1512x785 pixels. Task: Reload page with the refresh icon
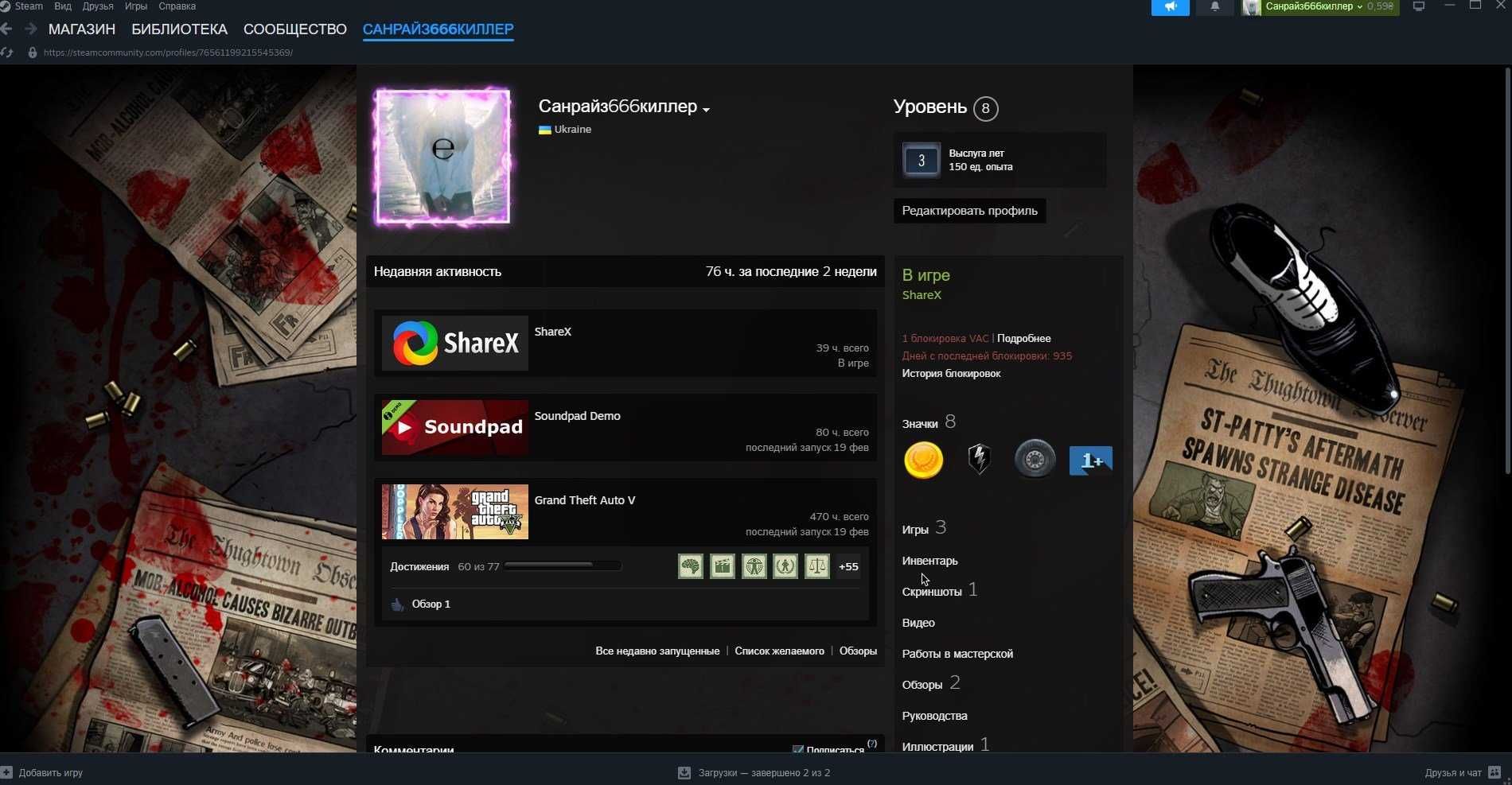[7, 52]
